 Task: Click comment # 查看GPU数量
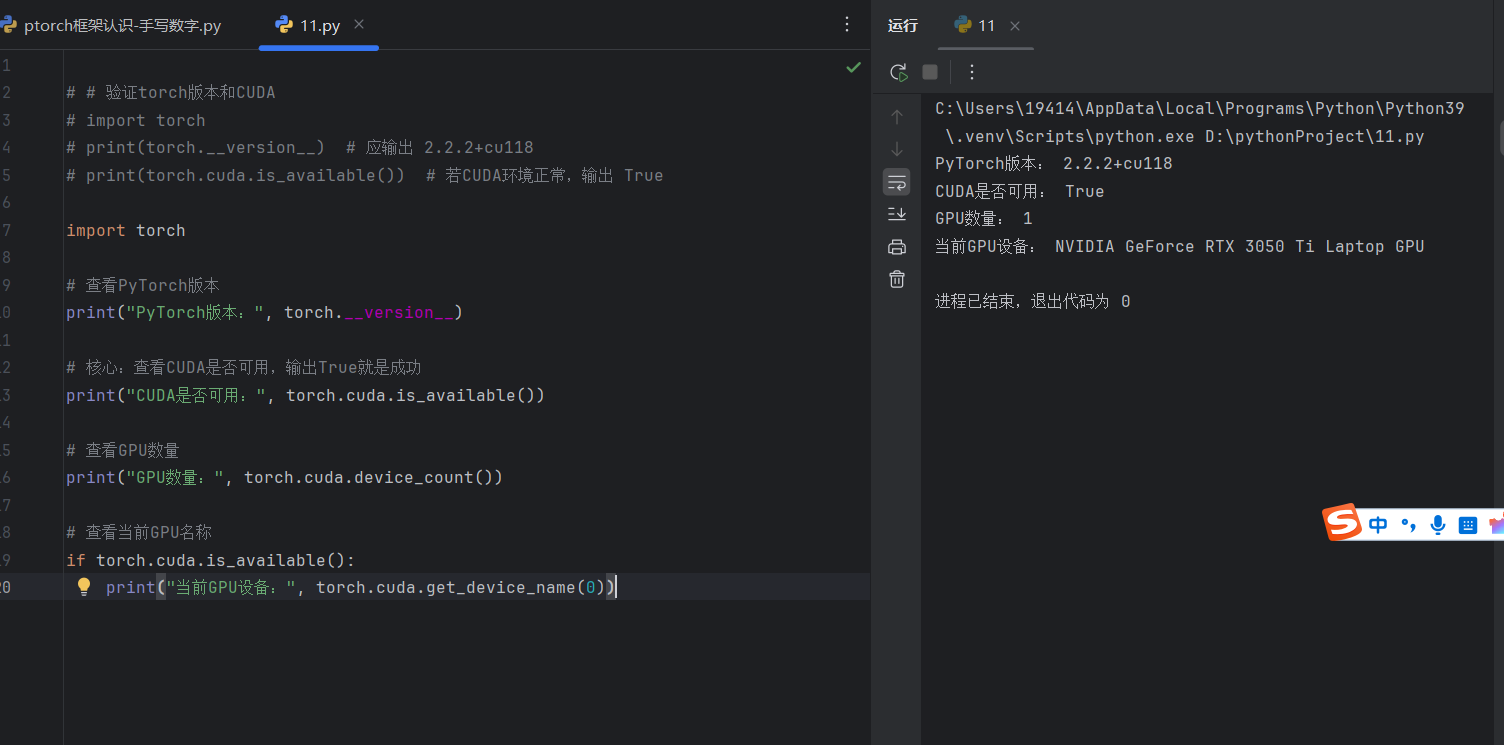(x=123, y=450)
